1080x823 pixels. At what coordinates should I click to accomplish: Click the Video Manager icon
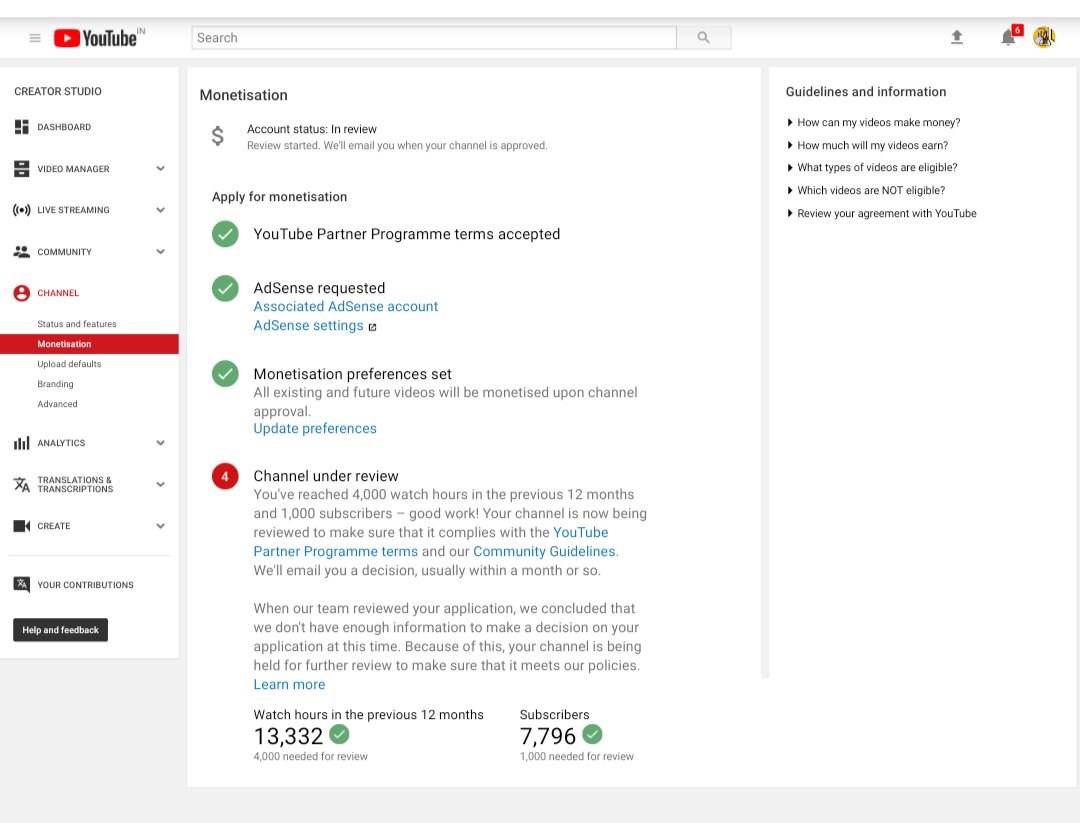point(21,169)
